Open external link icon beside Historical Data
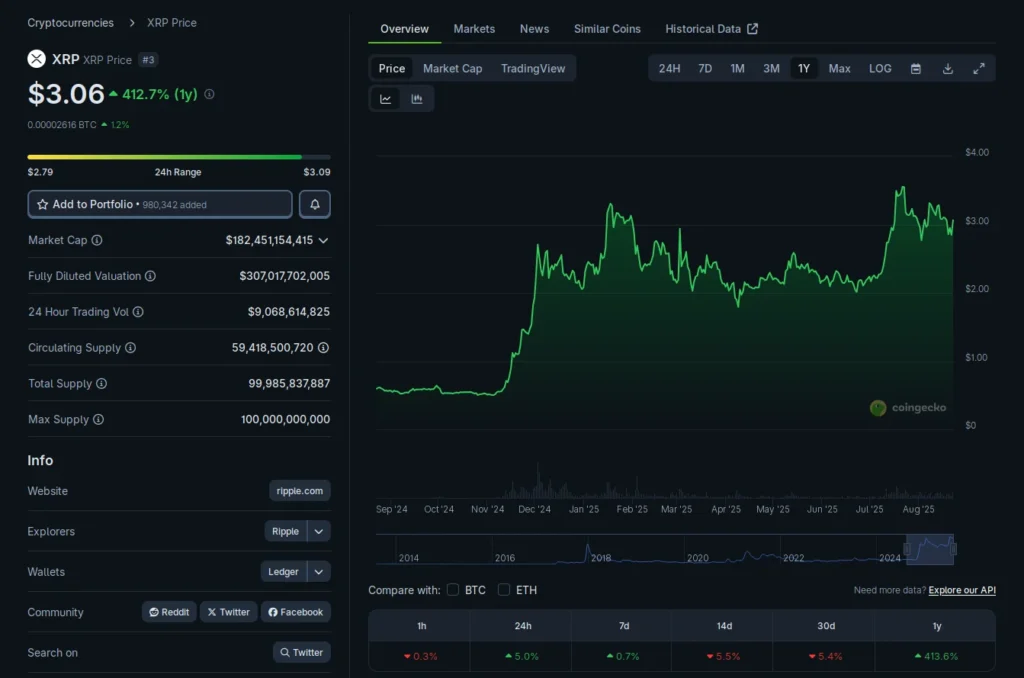This screenshot has height=678, width=1024. click(752, 29)
